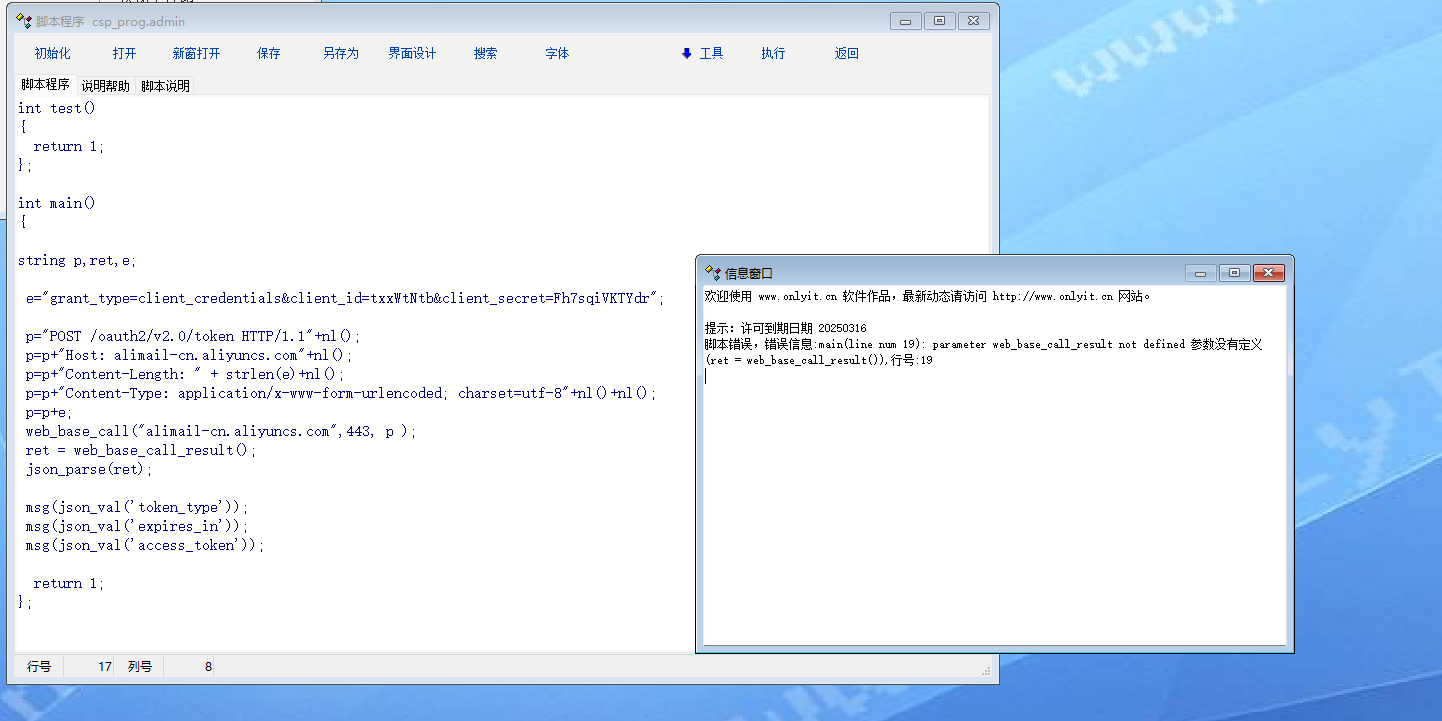
Task: Choose 另存为 to save as
Action: click(x=340, y=54)
